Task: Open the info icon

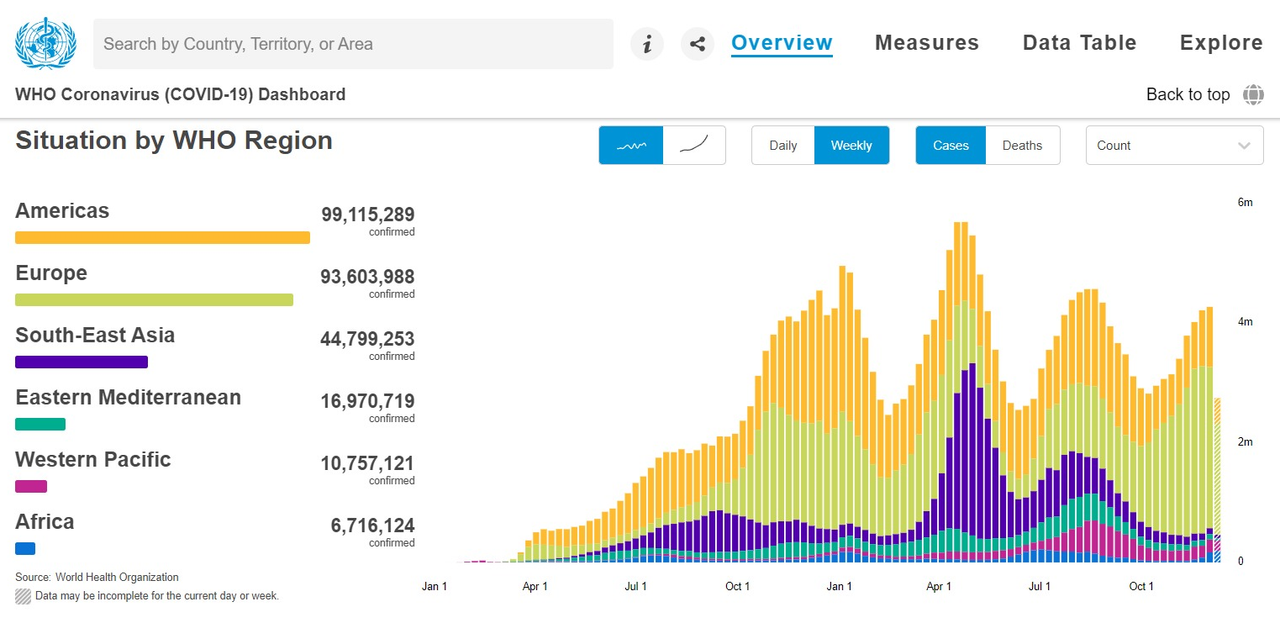Action: click(x=647, y=44)
